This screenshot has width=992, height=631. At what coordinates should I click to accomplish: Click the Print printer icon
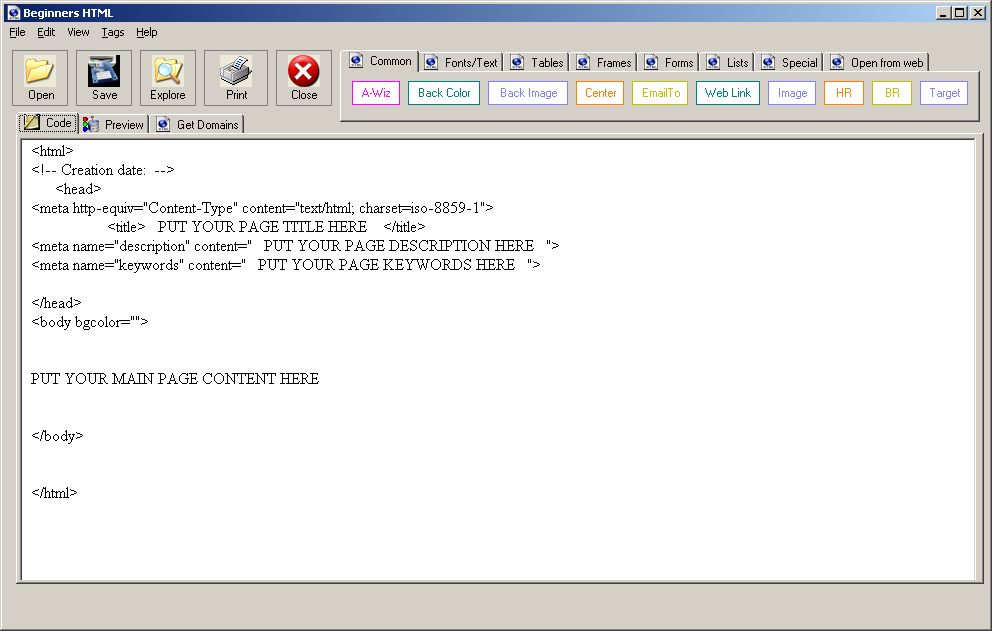point(236,70)
